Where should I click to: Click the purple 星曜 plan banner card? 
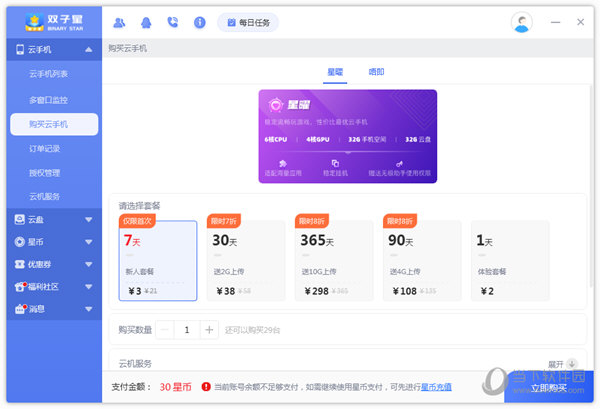click(x=347, y=136)
